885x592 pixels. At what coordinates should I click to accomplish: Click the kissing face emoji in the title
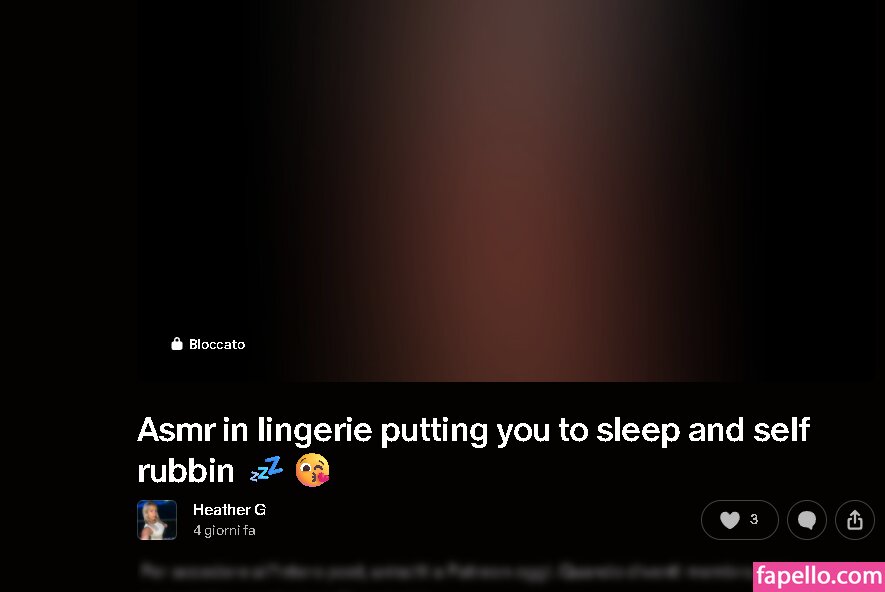pyautogui.click(x=312, y=470)
